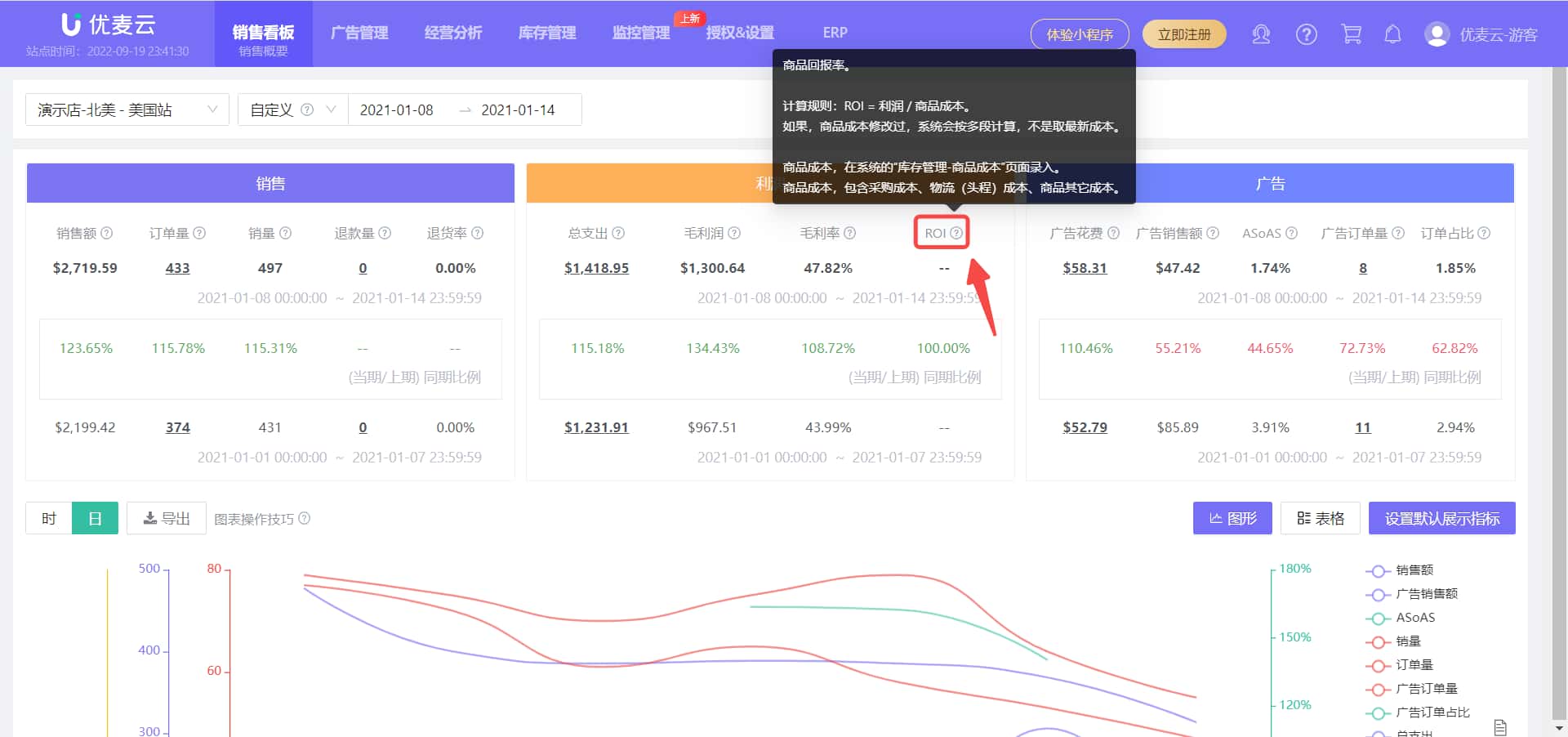This screenshot has height=737, width=1568.
Task: Show help for ROI metric
Action: (956, 233)
